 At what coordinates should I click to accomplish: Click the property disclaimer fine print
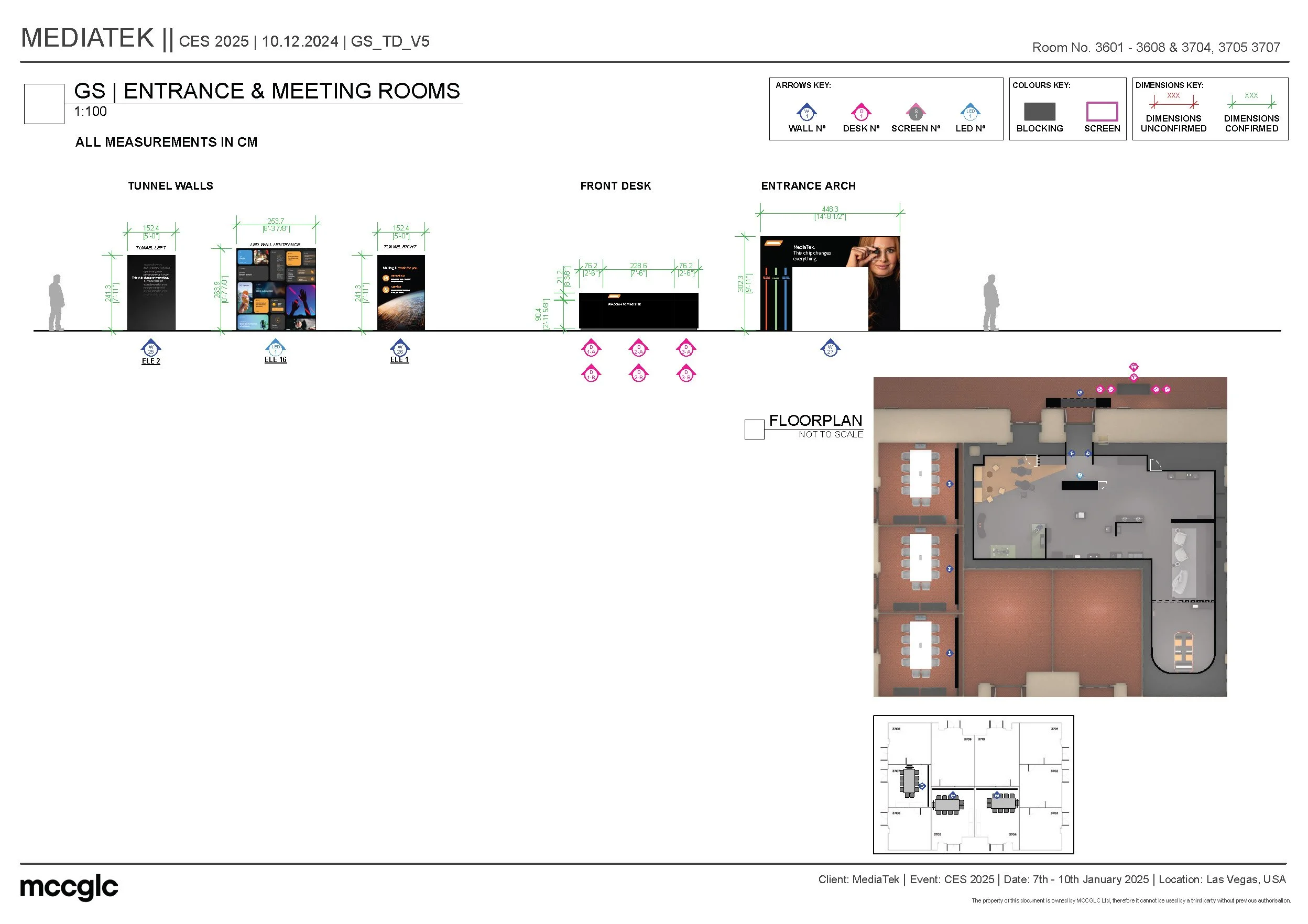point(1131,900)
